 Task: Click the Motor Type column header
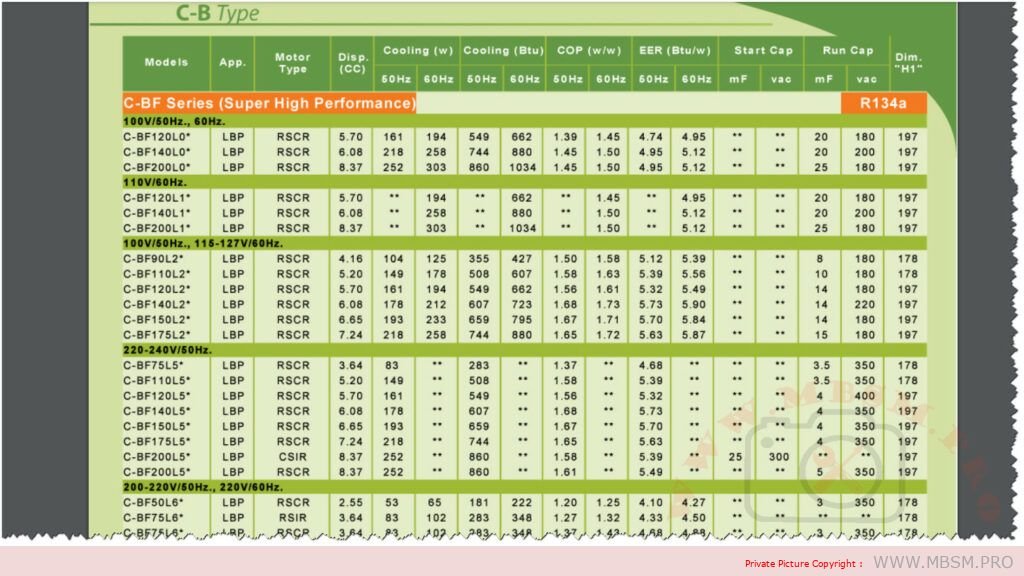pos(292,63)
